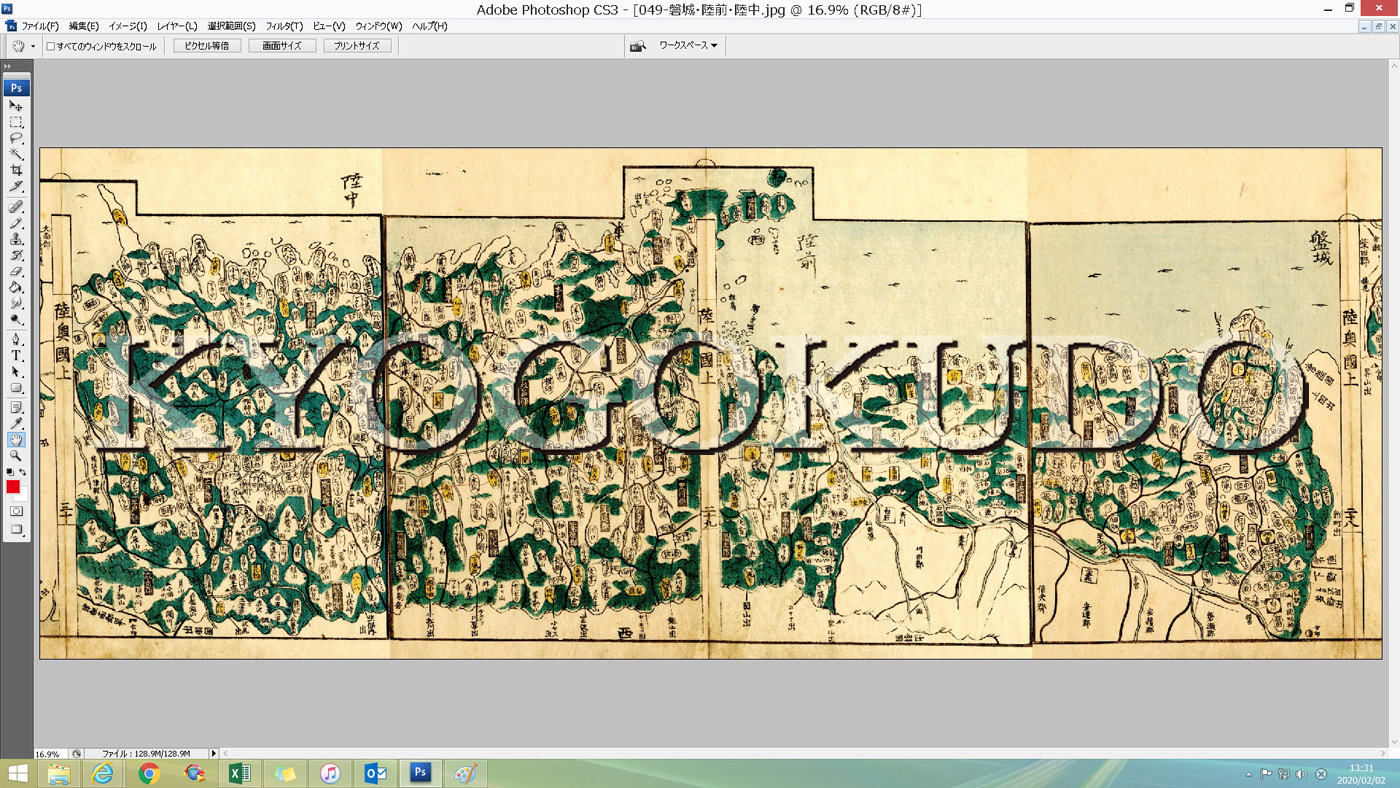This screenshot has width=1400, height=788.
Task: Select the Horizontal Type tool
Action: click(x=16, y=355)
